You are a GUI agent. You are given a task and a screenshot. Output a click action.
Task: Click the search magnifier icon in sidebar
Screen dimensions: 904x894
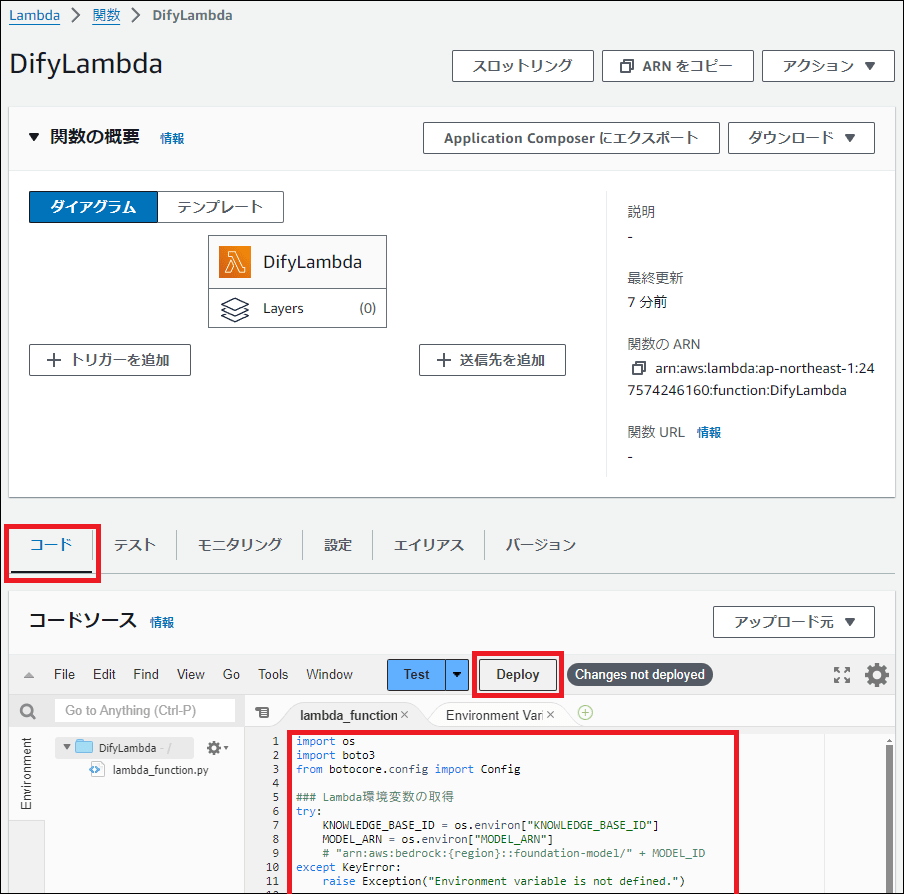[28, 711]
